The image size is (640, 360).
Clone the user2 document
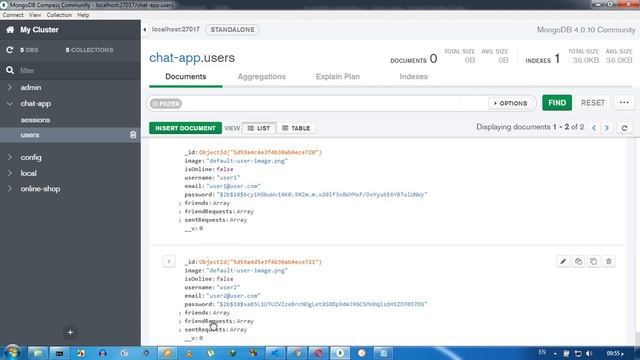click(x=593, y=261)
